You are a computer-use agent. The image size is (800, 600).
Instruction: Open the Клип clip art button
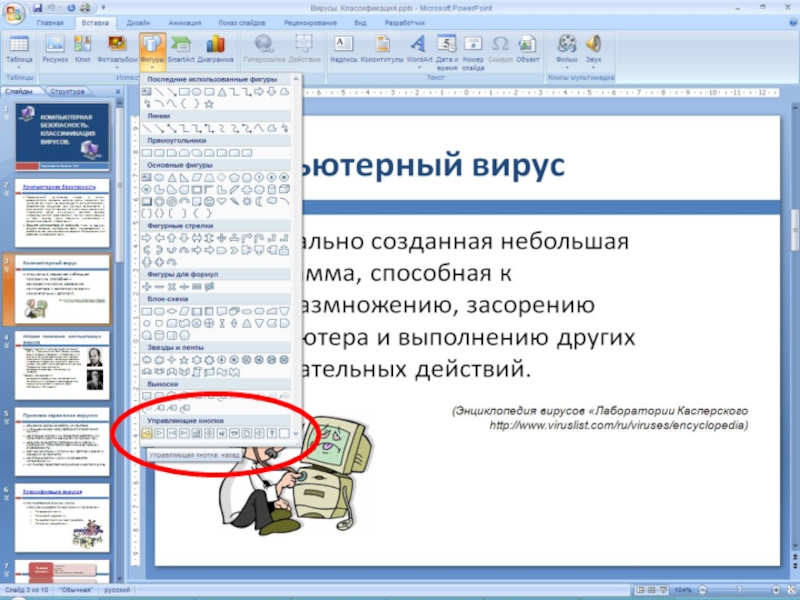pos(83,49)
